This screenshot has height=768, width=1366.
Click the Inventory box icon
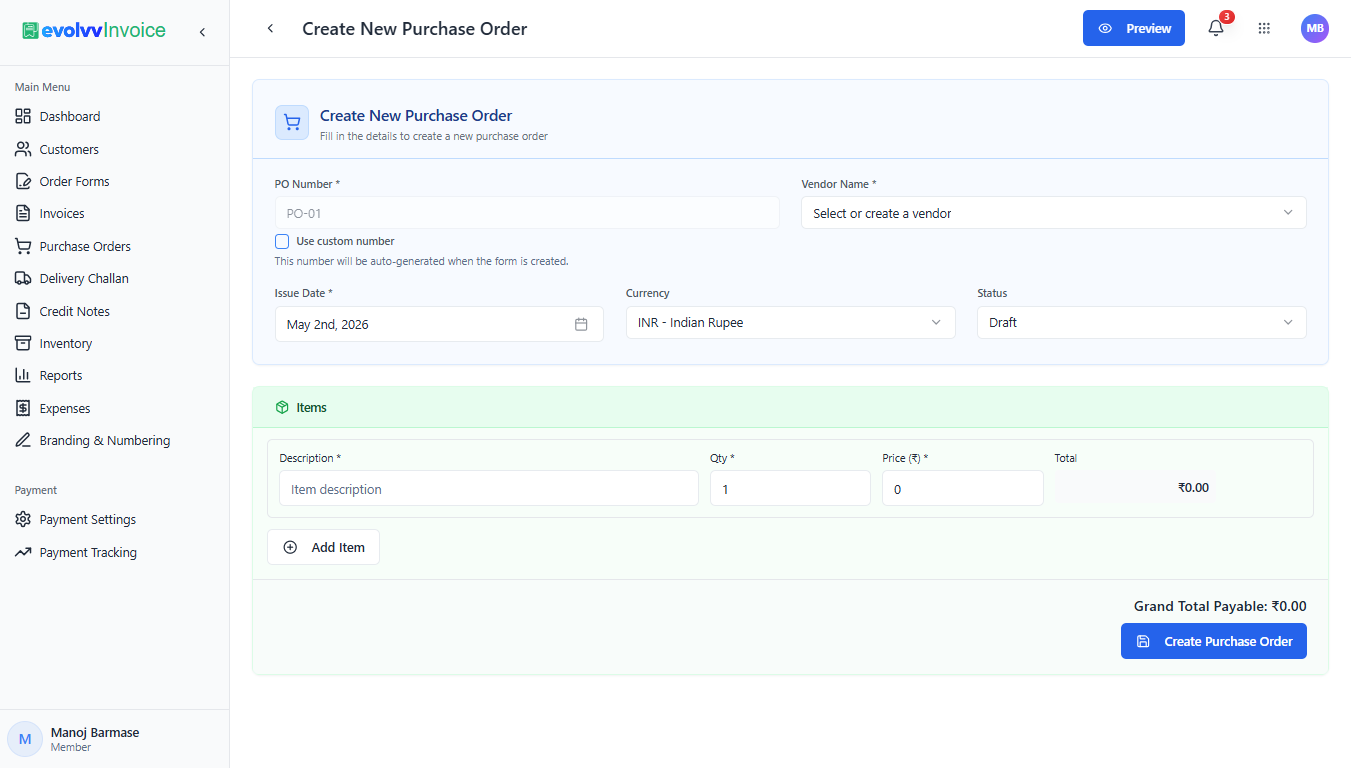(x=23, y=343)
